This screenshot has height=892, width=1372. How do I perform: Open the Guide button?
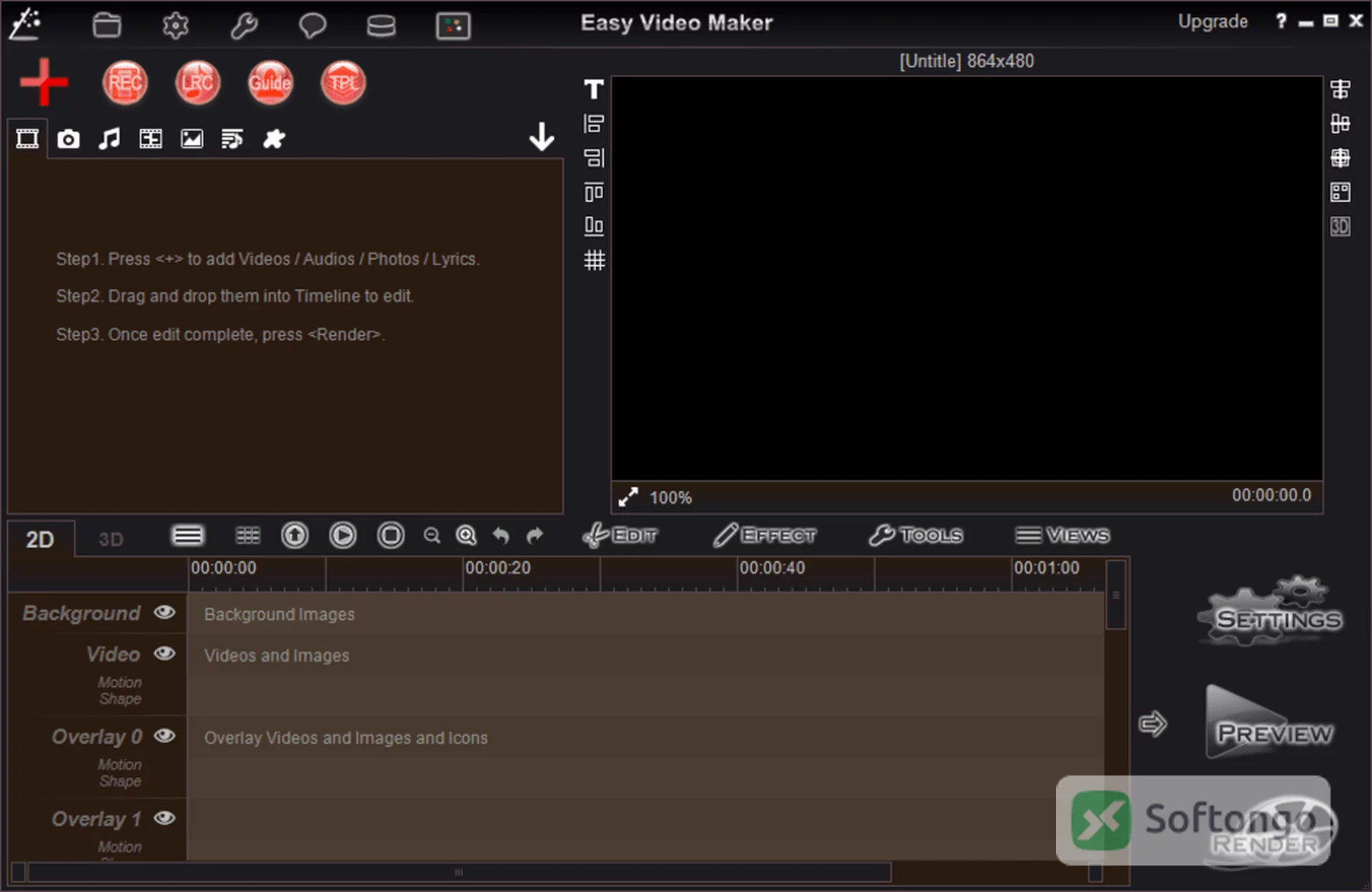[x=270, y=83]
